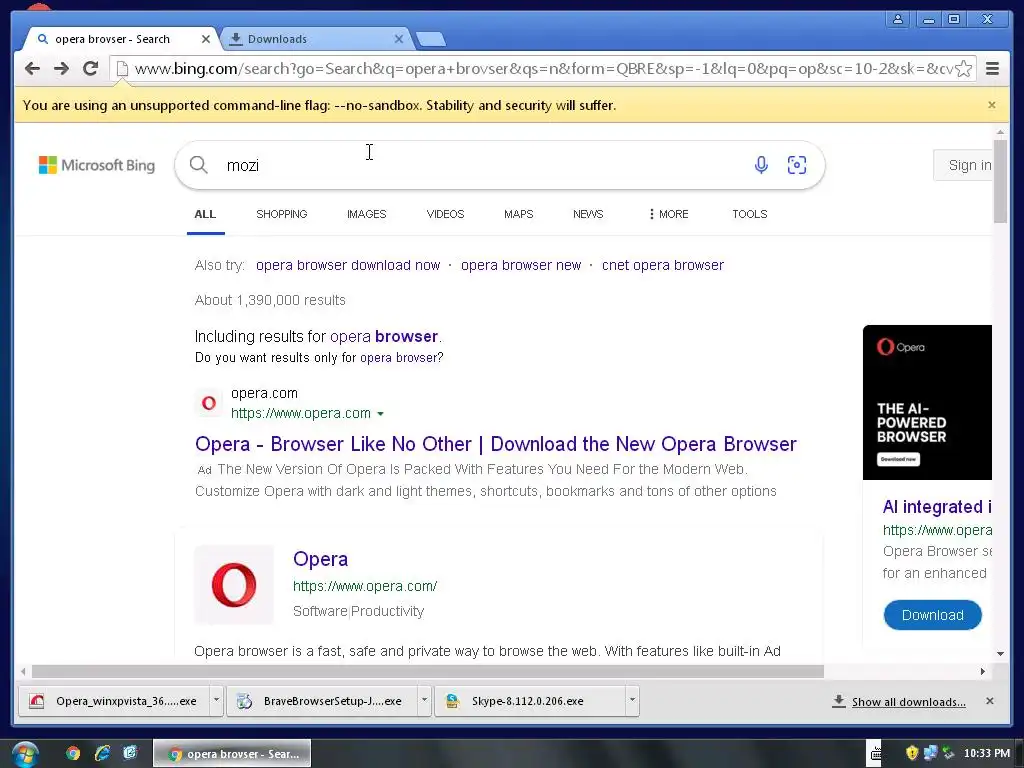Screen dimensions: 1024x768
Task: Try 'cnet opera browser' suggestion
Action: click(663, 265)
